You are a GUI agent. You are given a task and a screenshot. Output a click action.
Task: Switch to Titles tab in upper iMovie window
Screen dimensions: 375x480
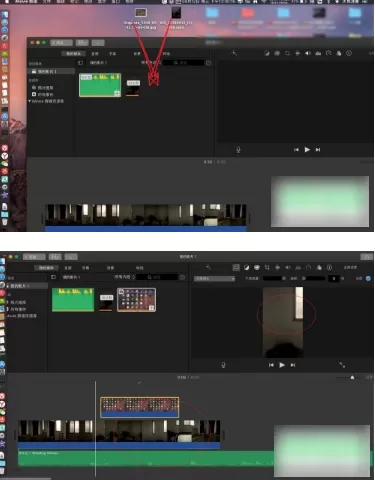[x=112, y=53]
